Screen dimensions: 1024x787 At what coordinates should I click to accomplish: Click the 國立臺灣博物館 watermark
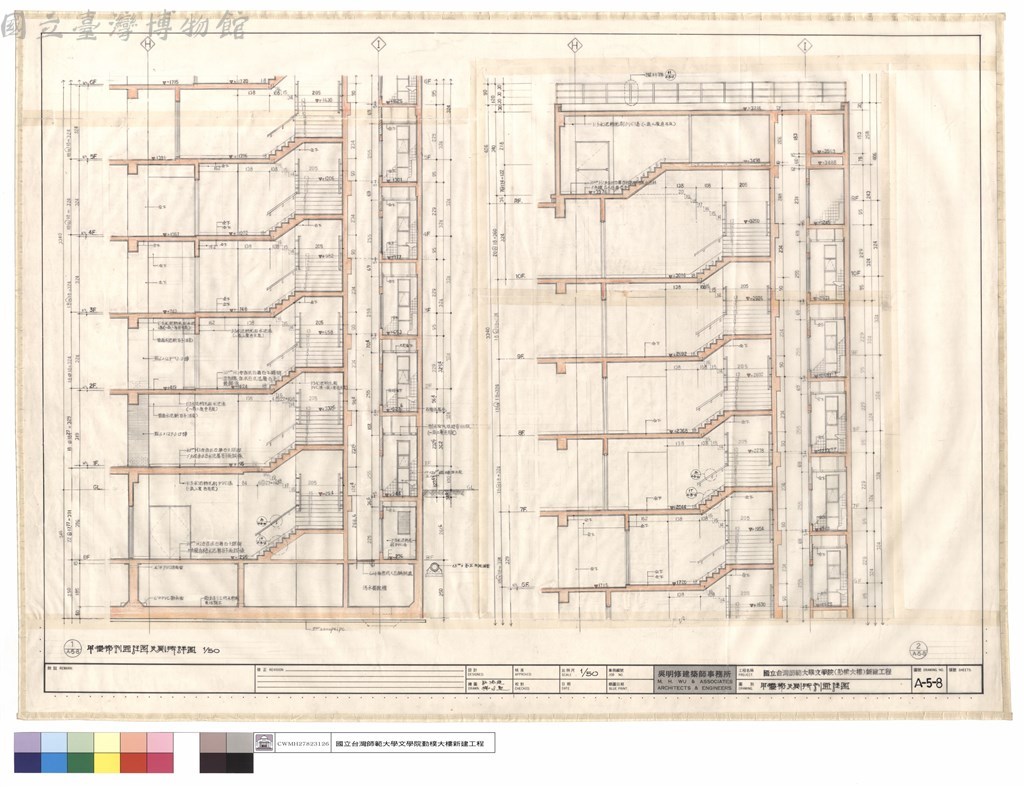point(124,25)
